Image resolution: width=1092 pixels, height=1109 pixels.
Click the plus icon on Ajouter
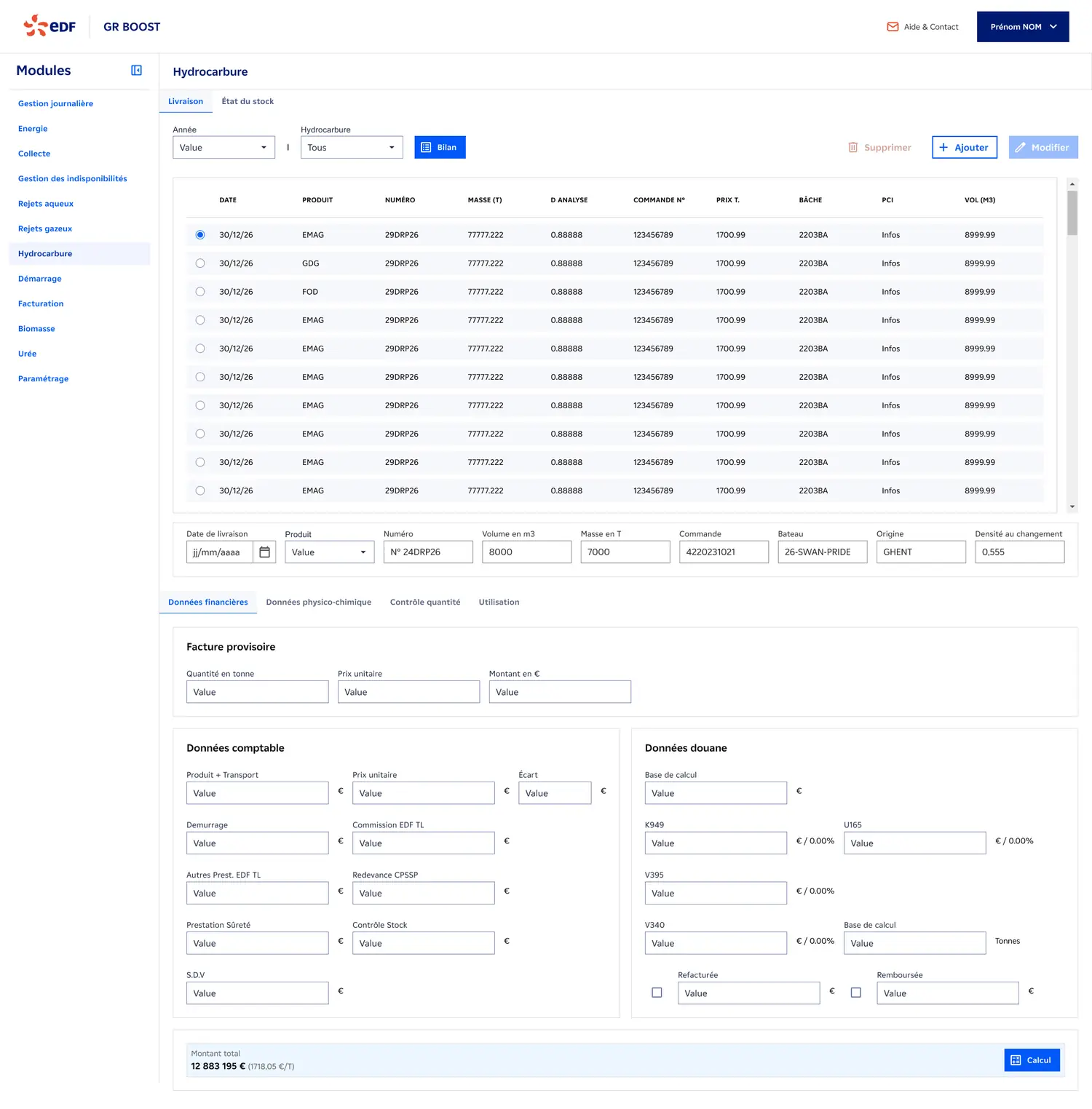coord(943,148)
